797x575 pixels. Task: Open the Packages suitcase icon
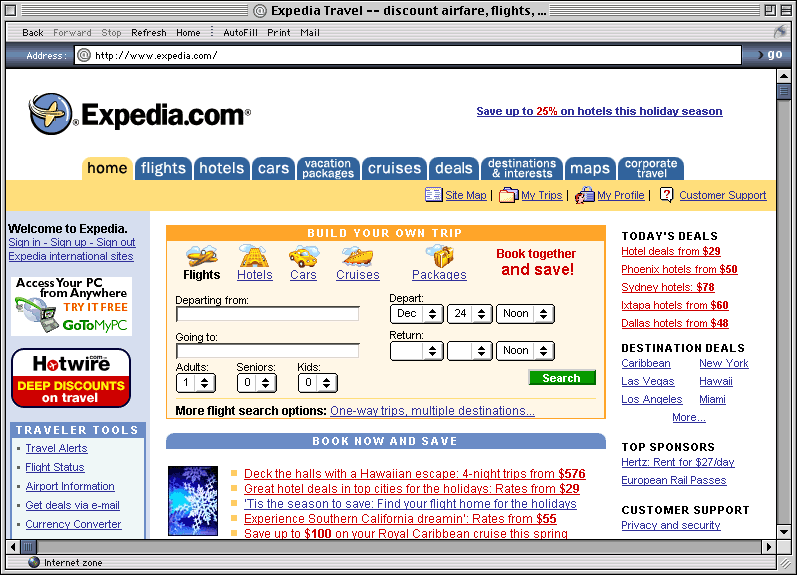click(439, 256)
